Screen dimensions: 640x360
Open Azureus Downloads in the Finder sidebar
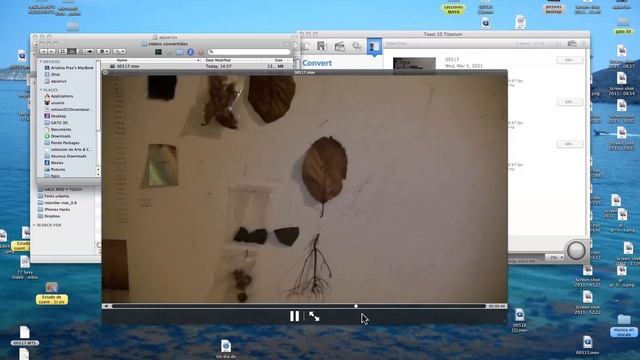pyautogui.click(x=65, y=156)
